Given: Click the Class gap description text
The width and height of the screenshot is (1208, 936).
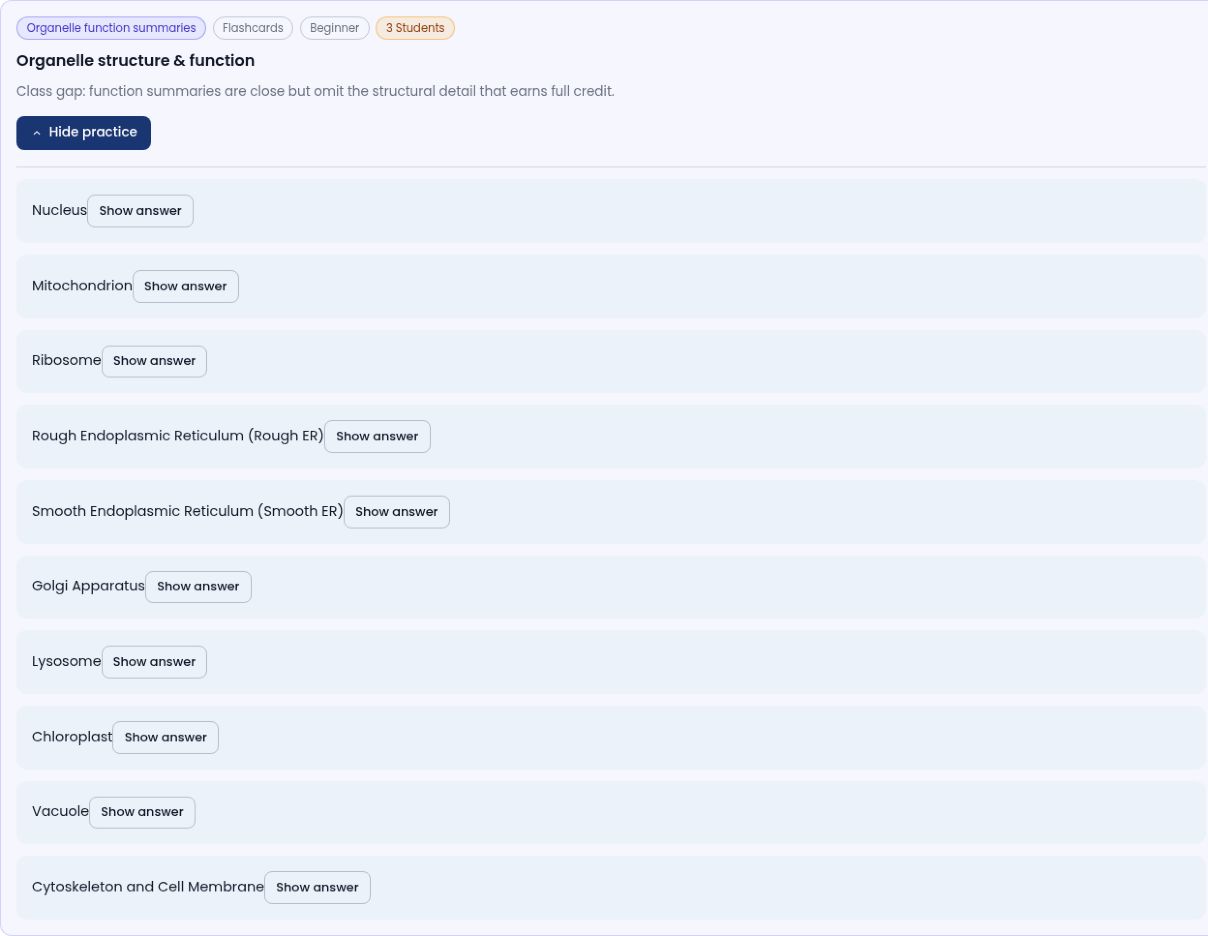Looking at the screenshot, I should click(315, 91).
